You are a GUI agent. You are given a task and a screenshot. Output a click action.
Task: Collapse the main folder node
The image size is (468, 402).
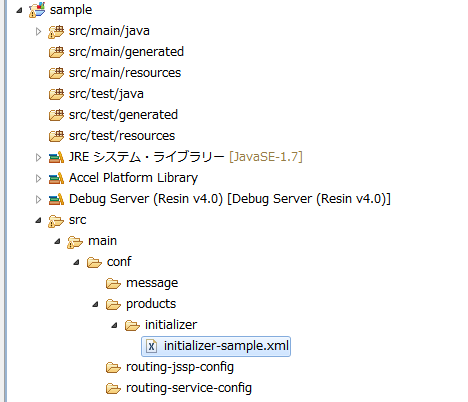(x=57, y=241)
